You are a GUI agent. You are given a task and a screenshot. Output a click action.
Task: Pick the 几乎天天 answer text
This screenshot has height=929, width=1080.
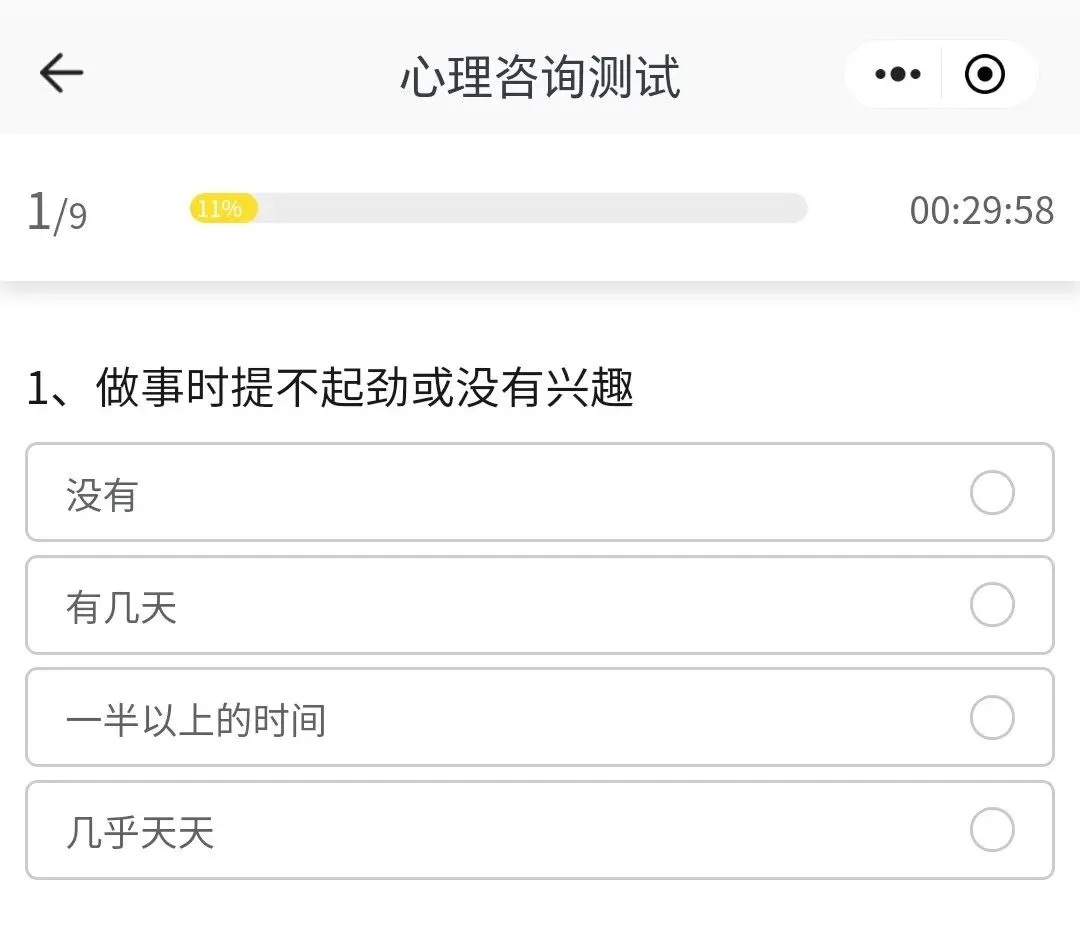[140, 832]
